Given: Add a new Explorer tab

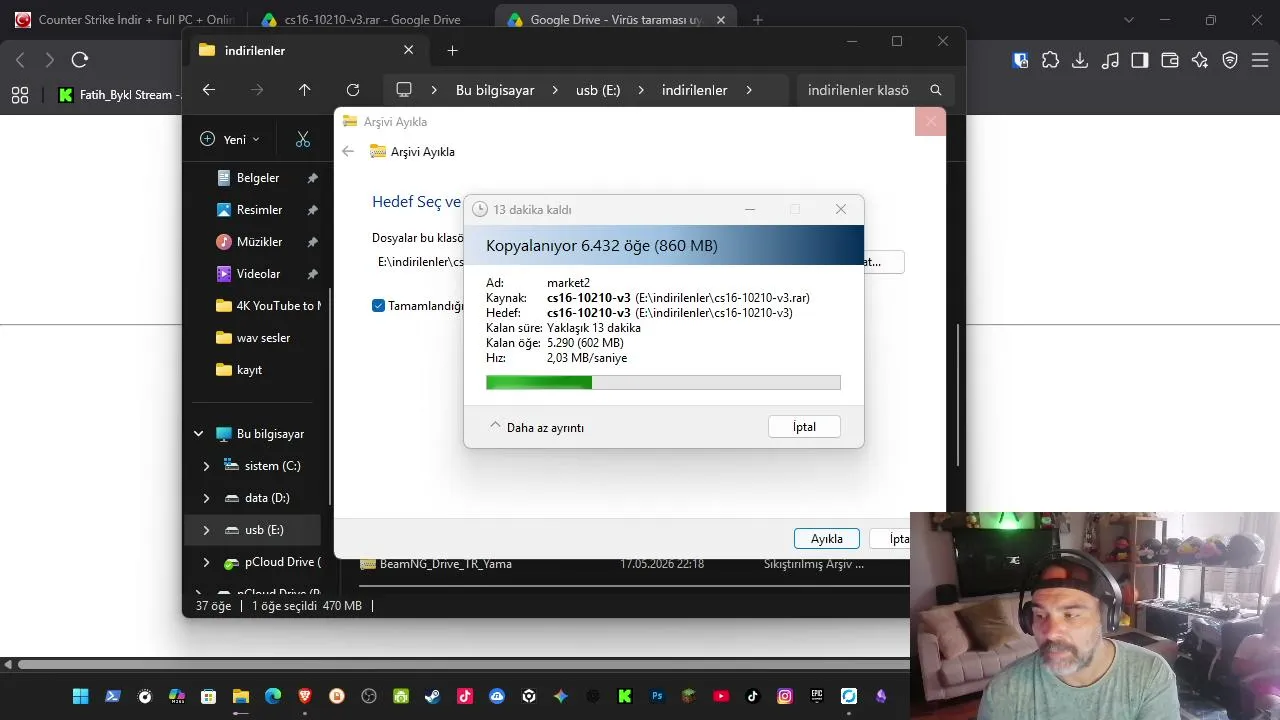Looking at the screenshot, I should tap(452, 50).
